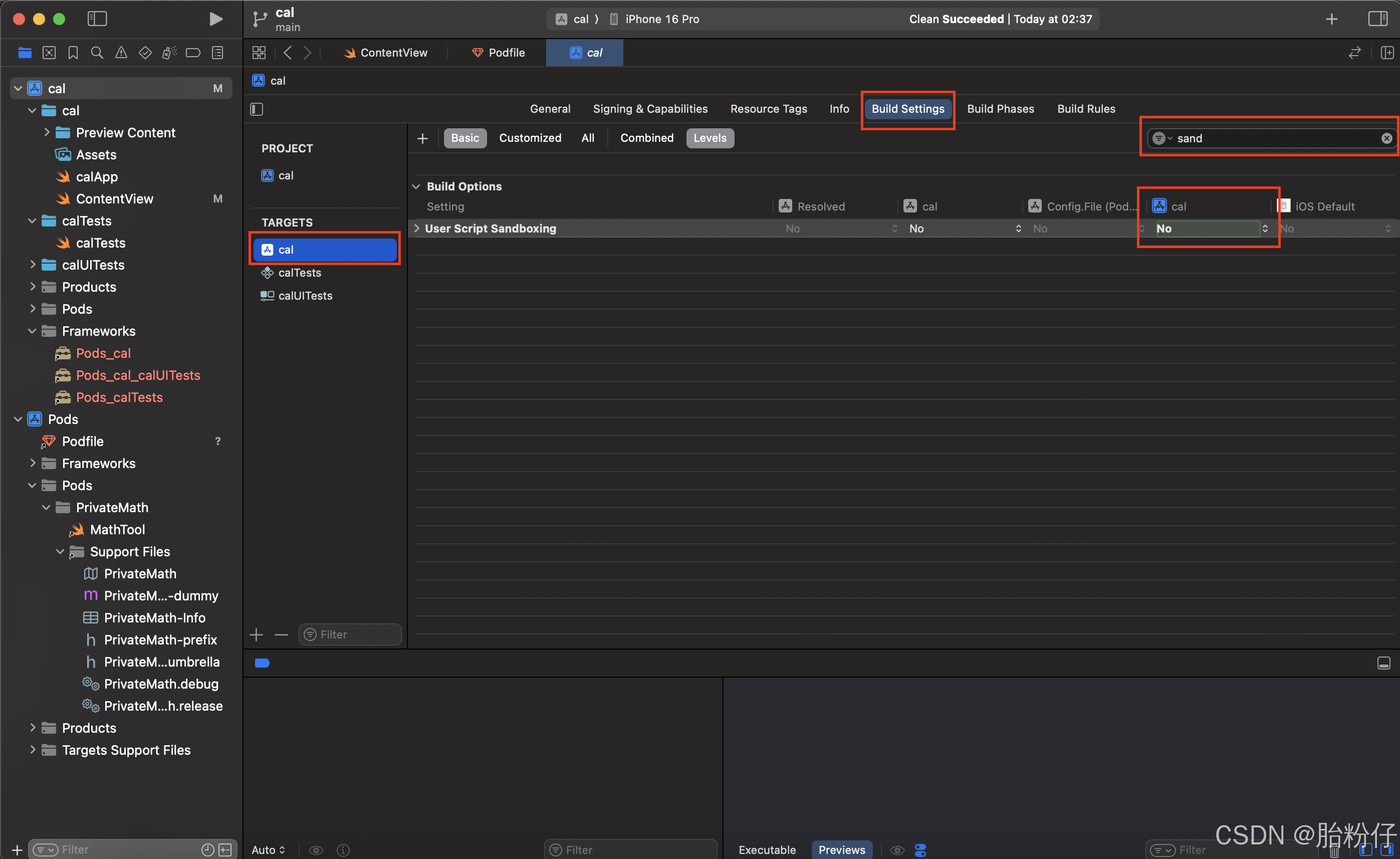Clear the 'sand' search field
The width and height of the screenshot is (1400, 859).
tap(1387, 138)
